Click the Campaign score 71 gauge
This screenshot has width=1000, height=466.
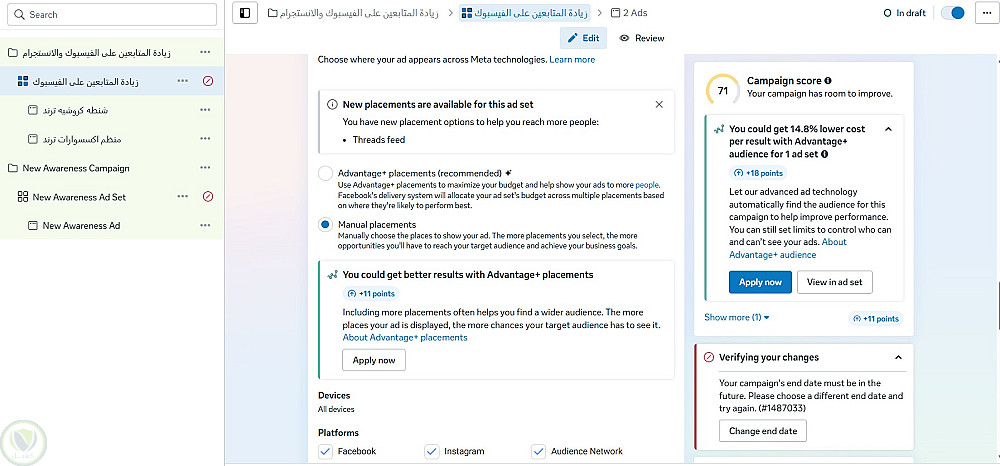tap(723, 91)
